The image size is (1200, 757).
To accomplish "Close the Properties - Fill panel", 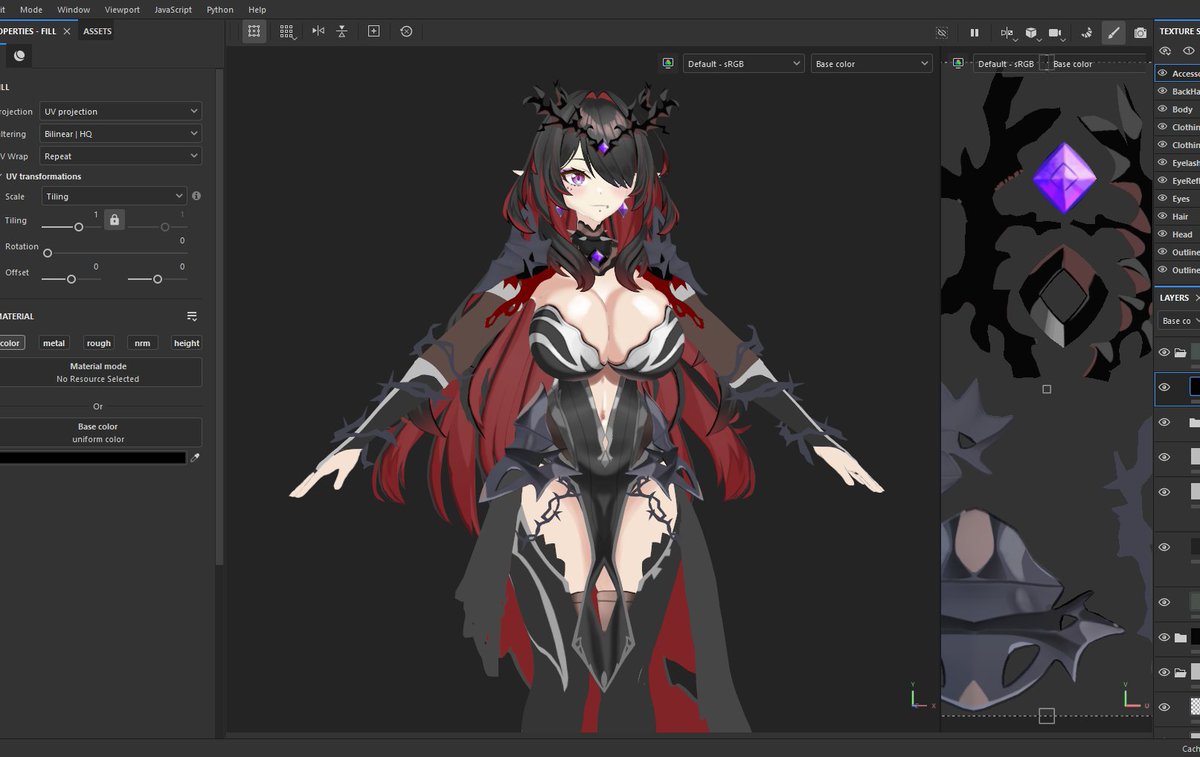I will coord(67,31).
